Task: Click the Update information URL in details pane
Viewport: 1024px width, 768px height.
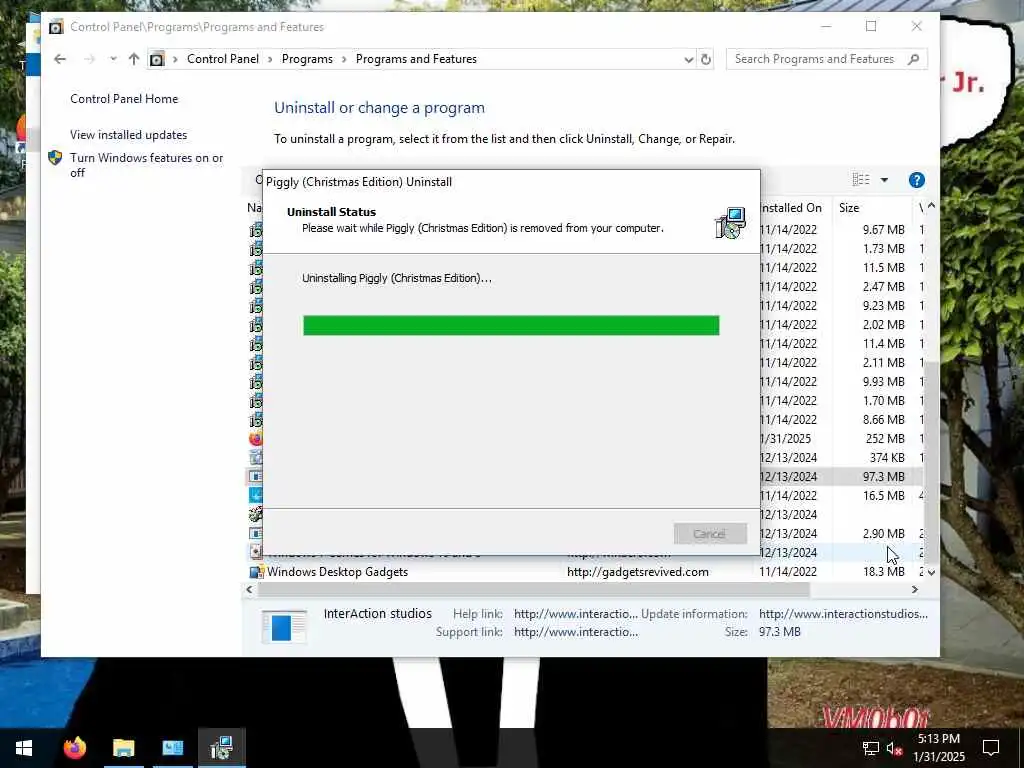Action: 843,614
